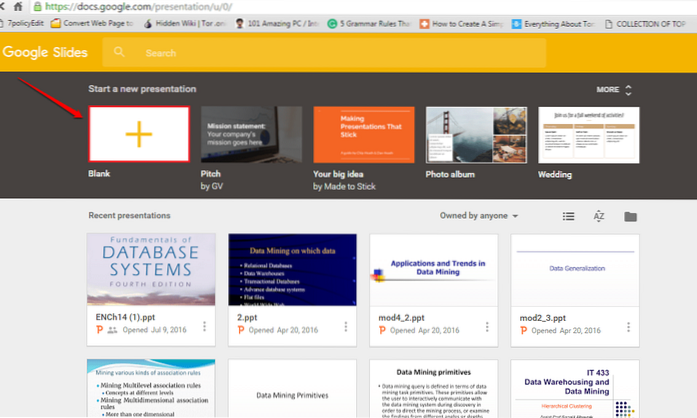Open more options for mod2_3.ppt
The width and height of the screenshot is (697, 418).
(x=628, y=327)
